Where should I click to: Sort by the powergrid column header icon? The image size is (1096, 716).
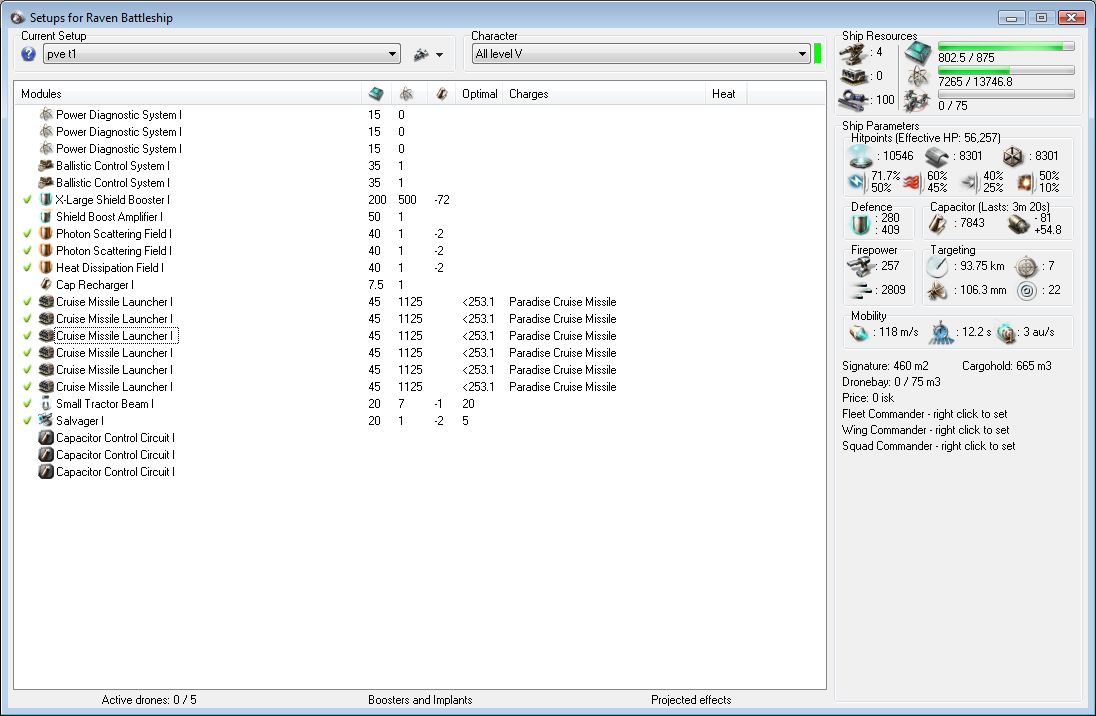click(x=406, y=94)
